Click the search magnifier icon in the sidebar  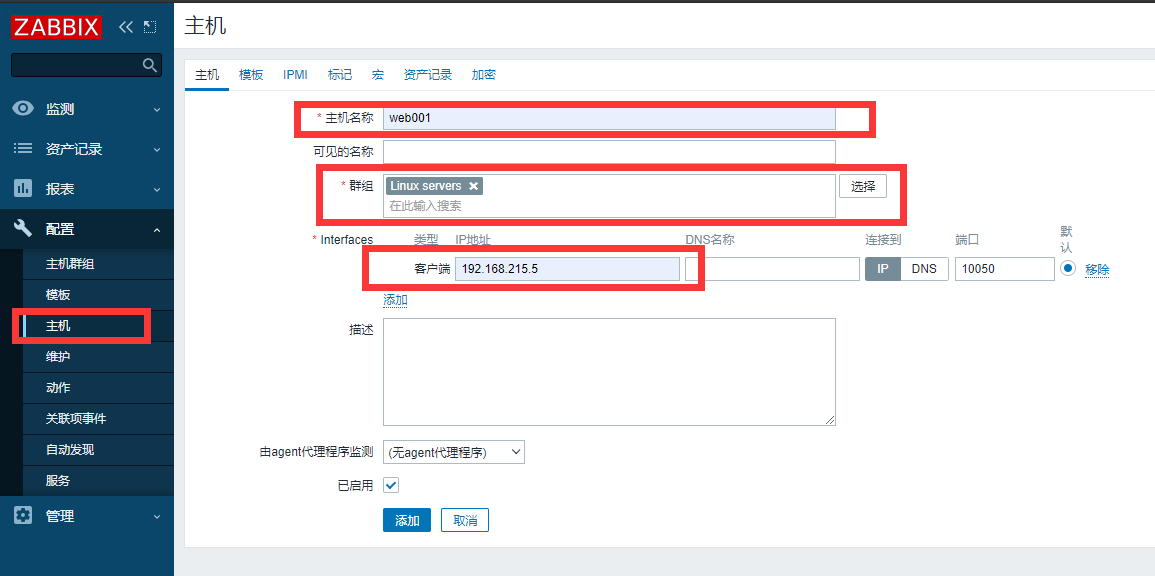150,66
